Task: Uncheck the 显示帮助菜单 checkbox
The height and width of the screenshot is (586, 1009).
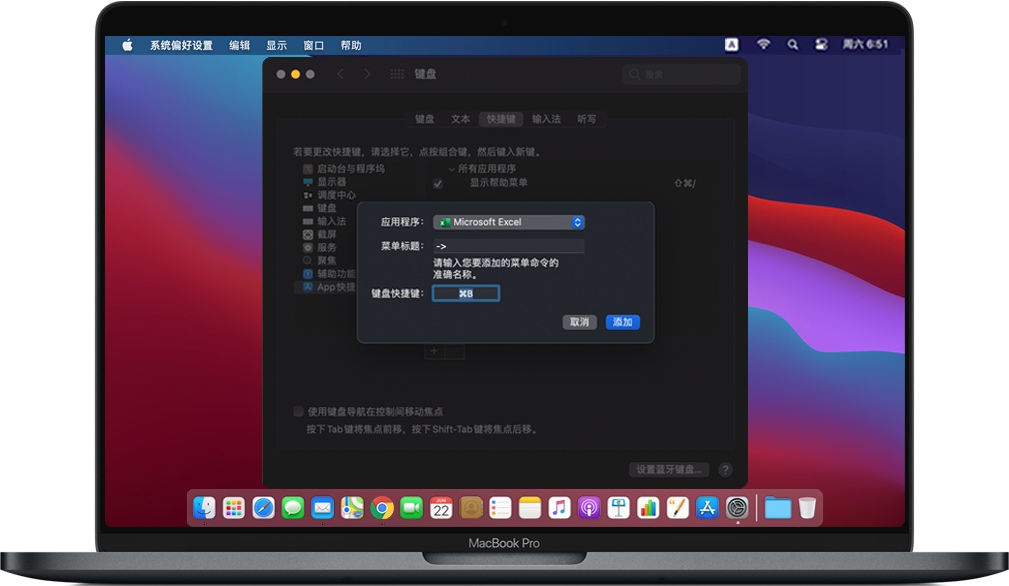Action: (437, 184)
